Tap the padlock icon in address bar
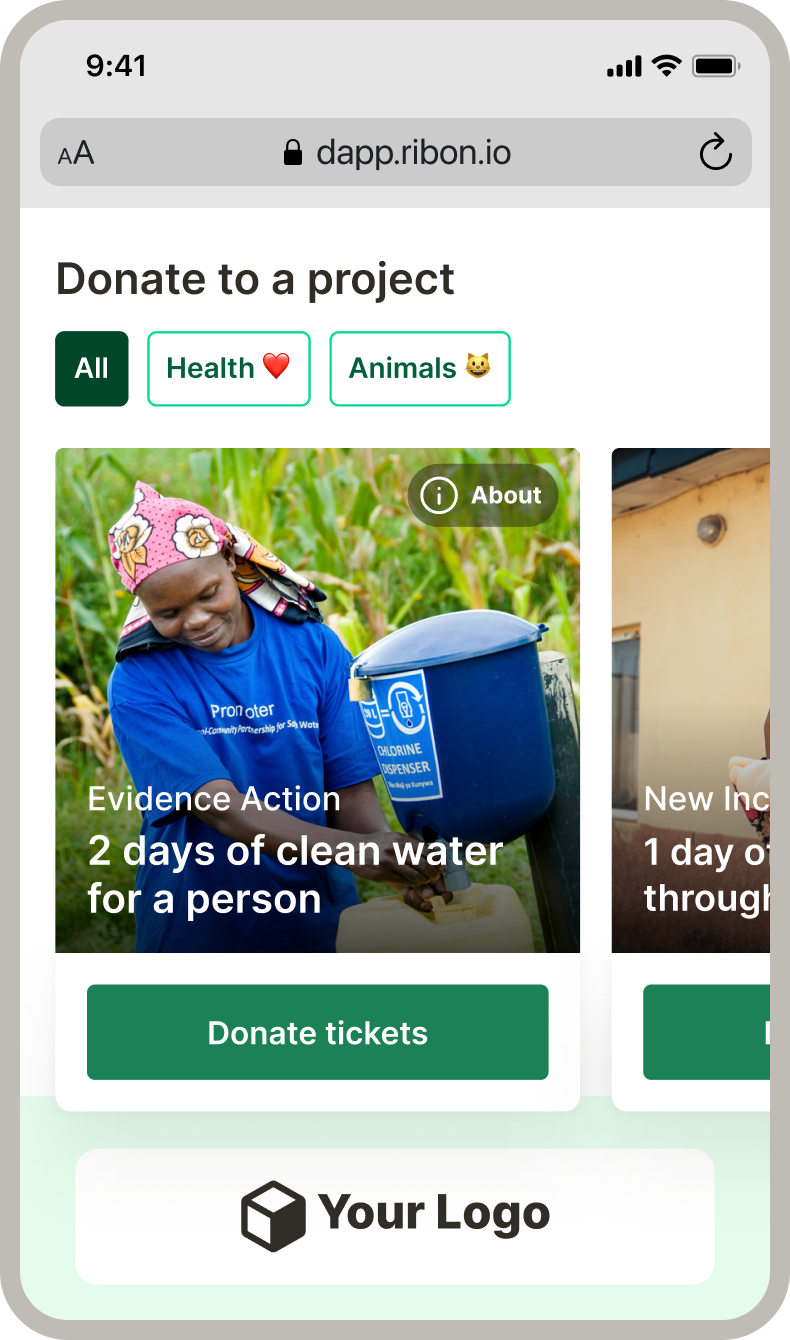This screenshot has height=1340, width=790. (293, 153)
